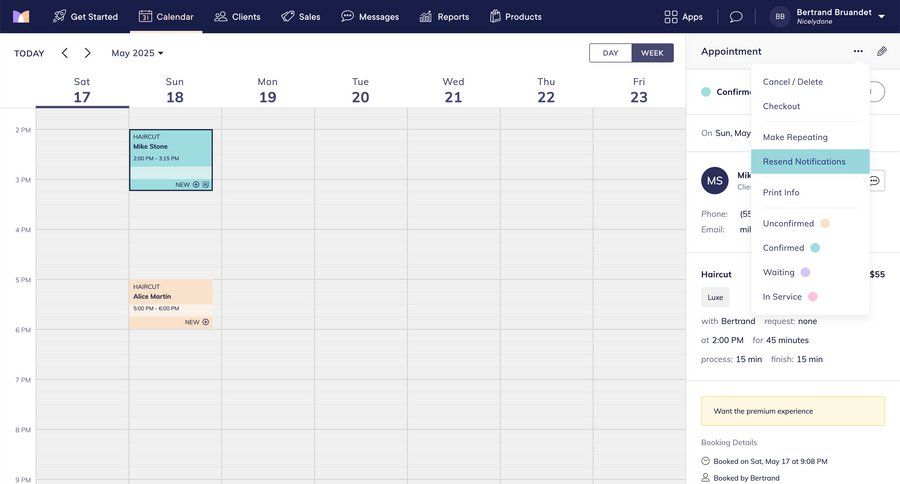This screenshot has width=900, height=484.
Task: Click the $55 price
Action: 877,274
